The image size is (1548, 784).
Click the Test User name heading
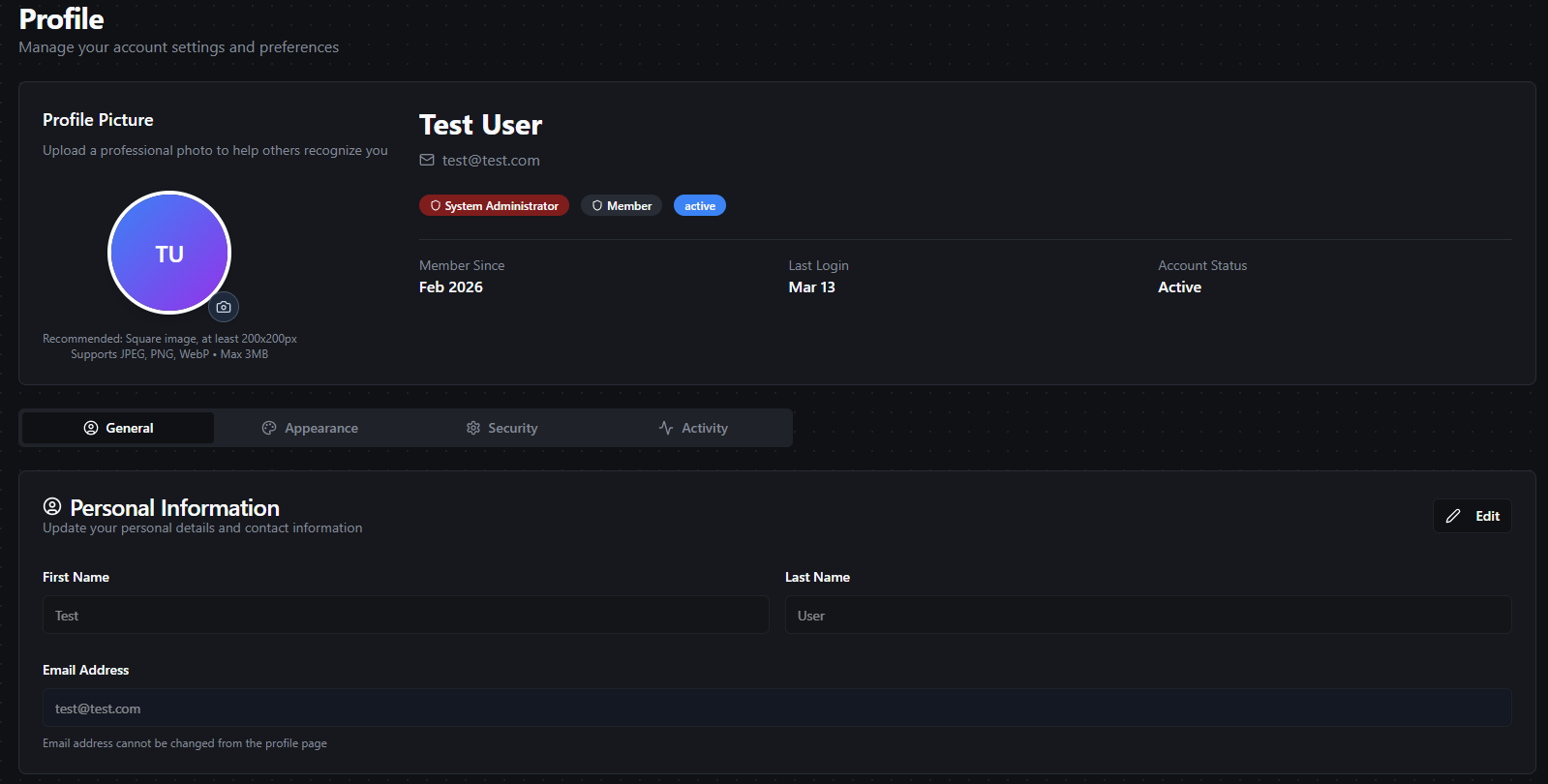point(481,125)
